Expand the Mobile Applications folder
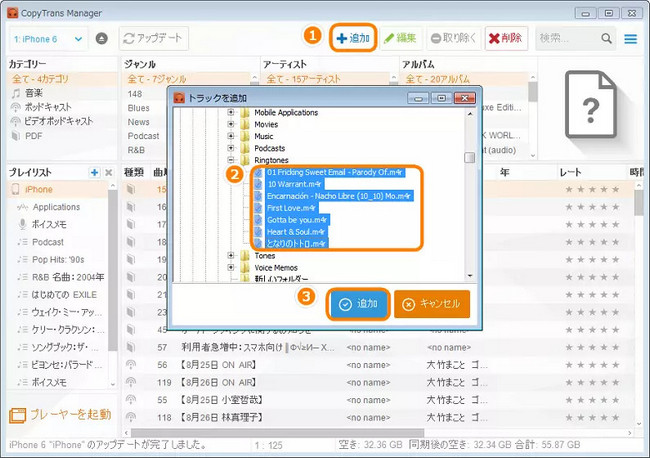Screen dimensions: 650x458 click(x=231, y=112)
